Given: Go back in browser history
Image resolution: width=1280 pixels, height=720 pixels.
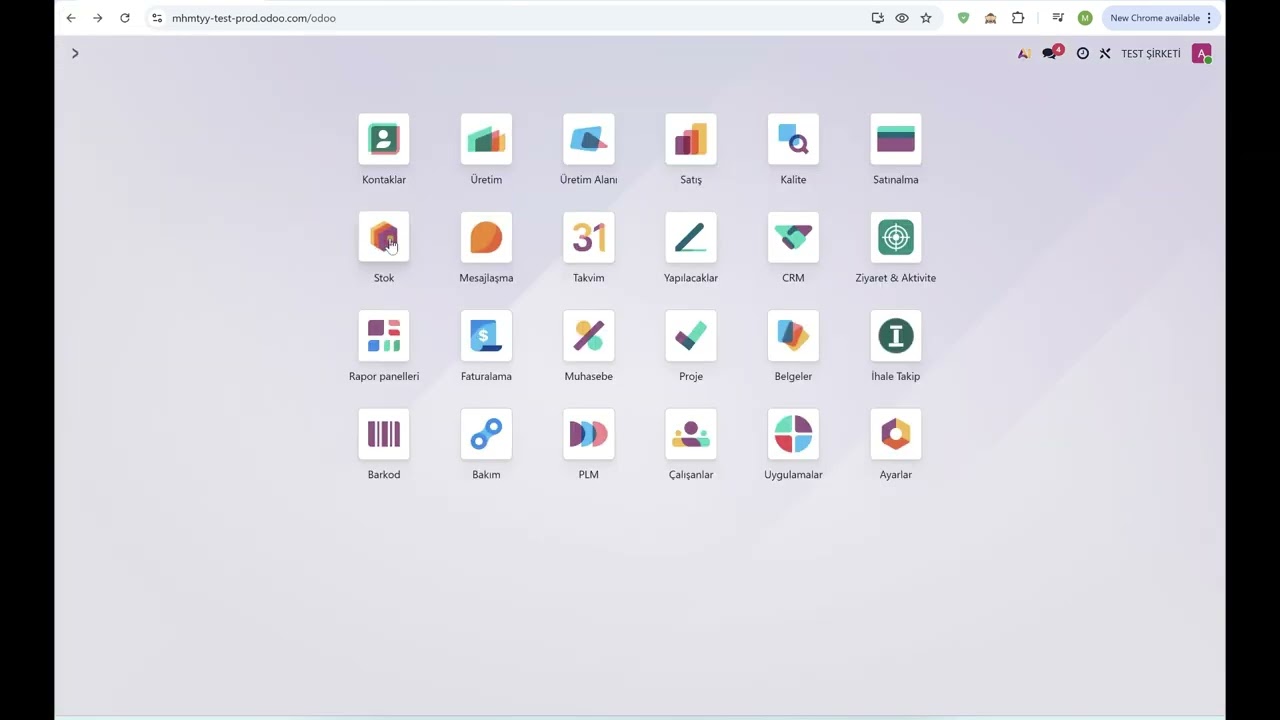Looking at the screenshot, I should [71, 18].
